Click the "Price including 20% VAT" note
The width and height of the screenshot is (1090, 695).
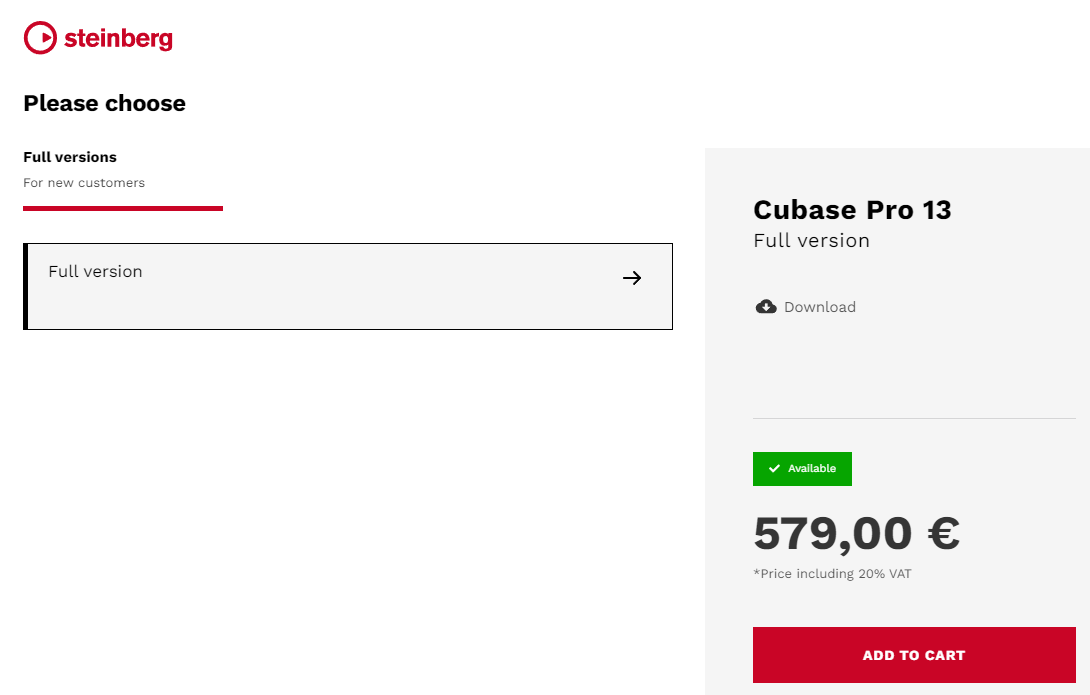click(x=832, y=574)
